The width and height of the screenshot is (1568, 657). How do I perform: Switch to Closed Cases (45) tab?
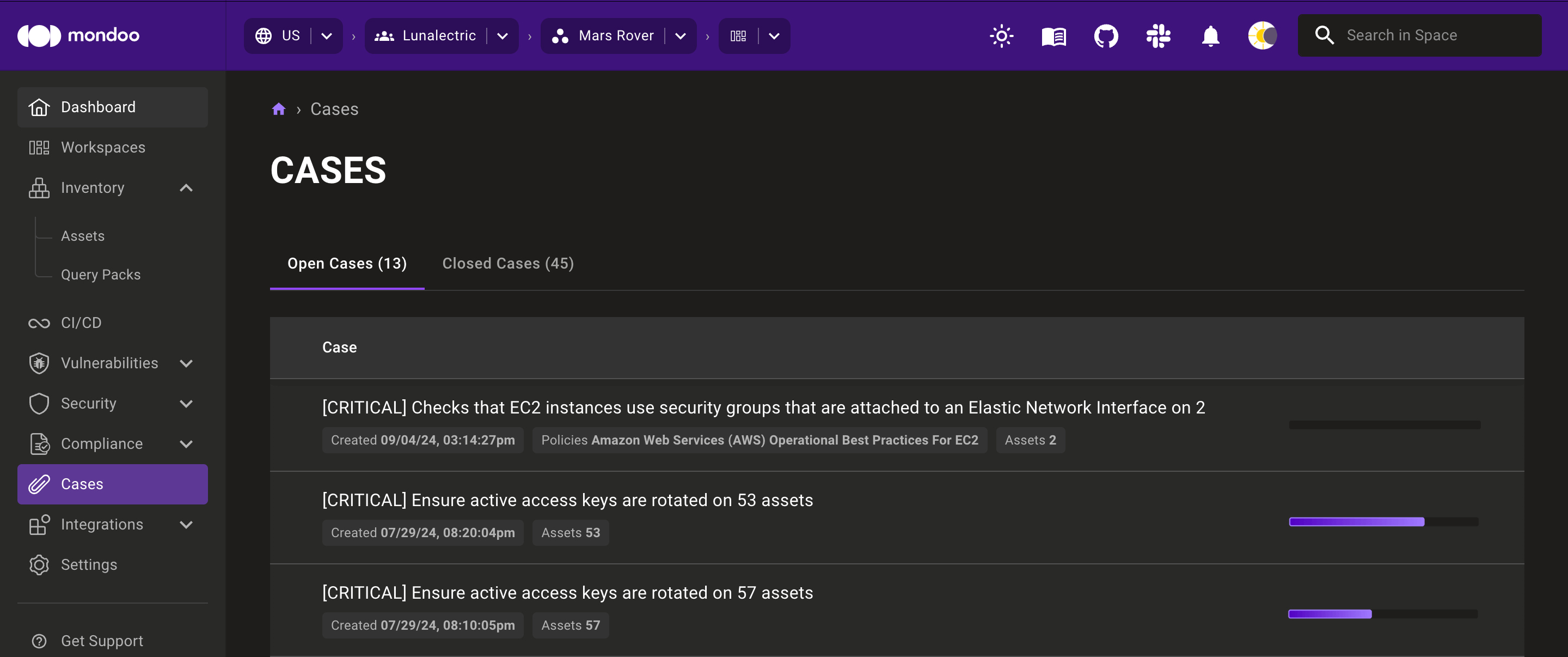tap(508, 263)
